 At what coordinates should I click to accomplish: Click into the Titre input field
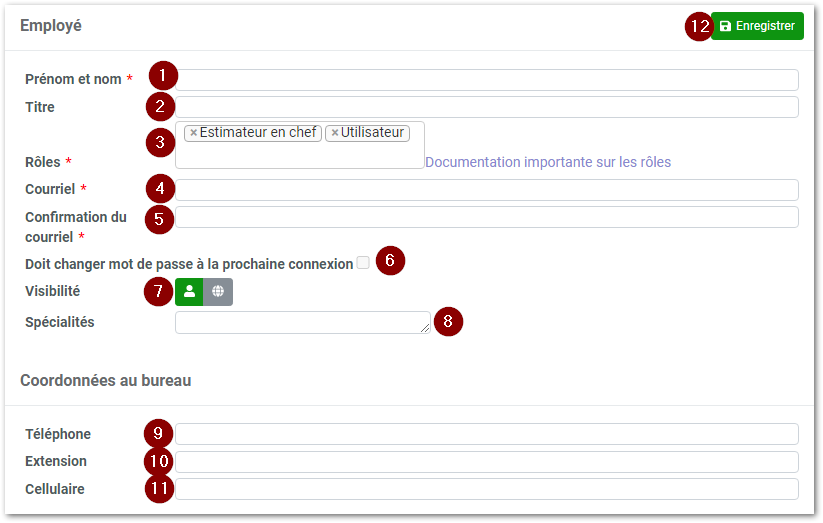[486, 107]
